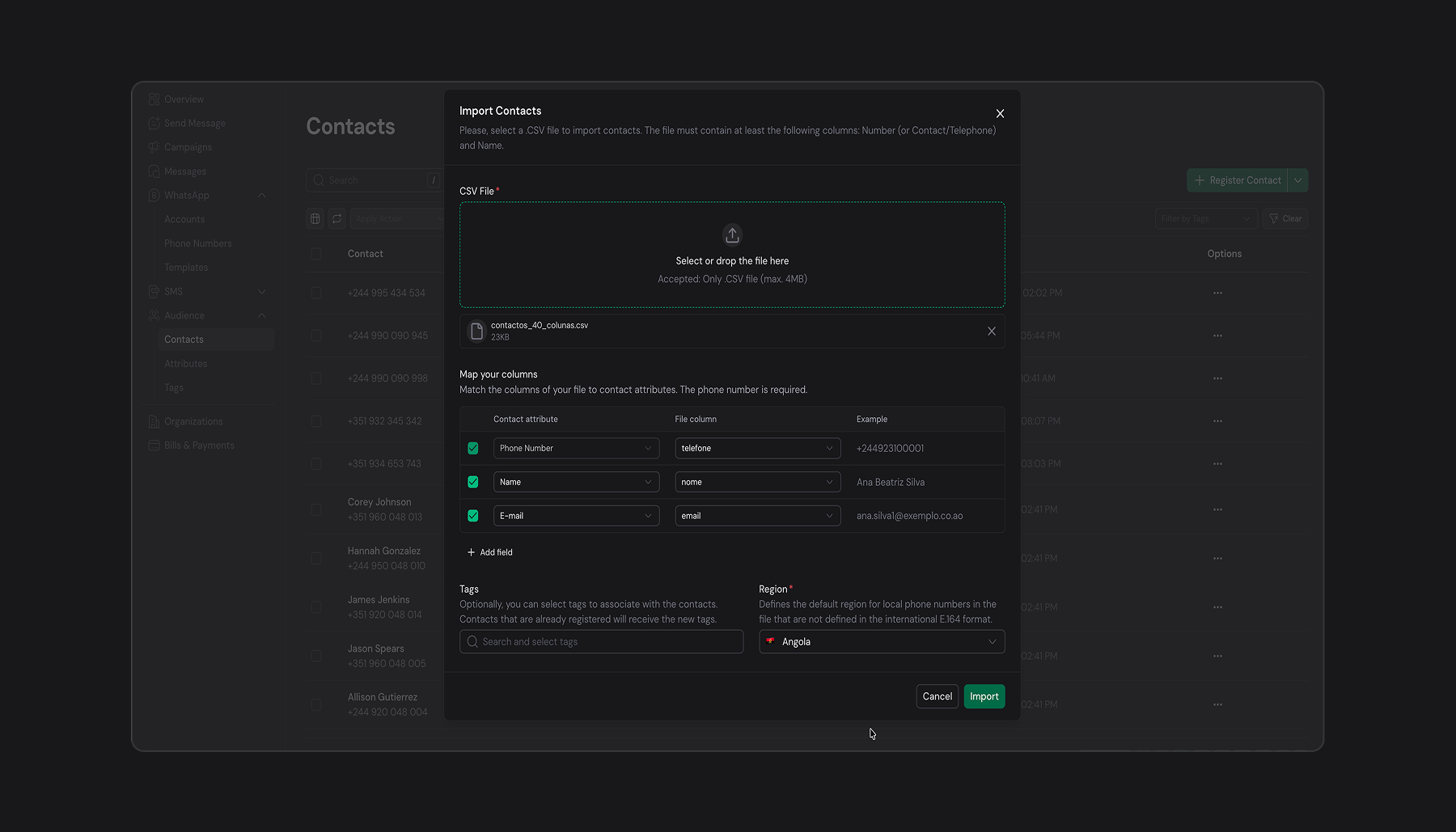The width and height of the screenshot is (1456, 832).
Task: Click the Register Contact button
Action: point(1238,180)
